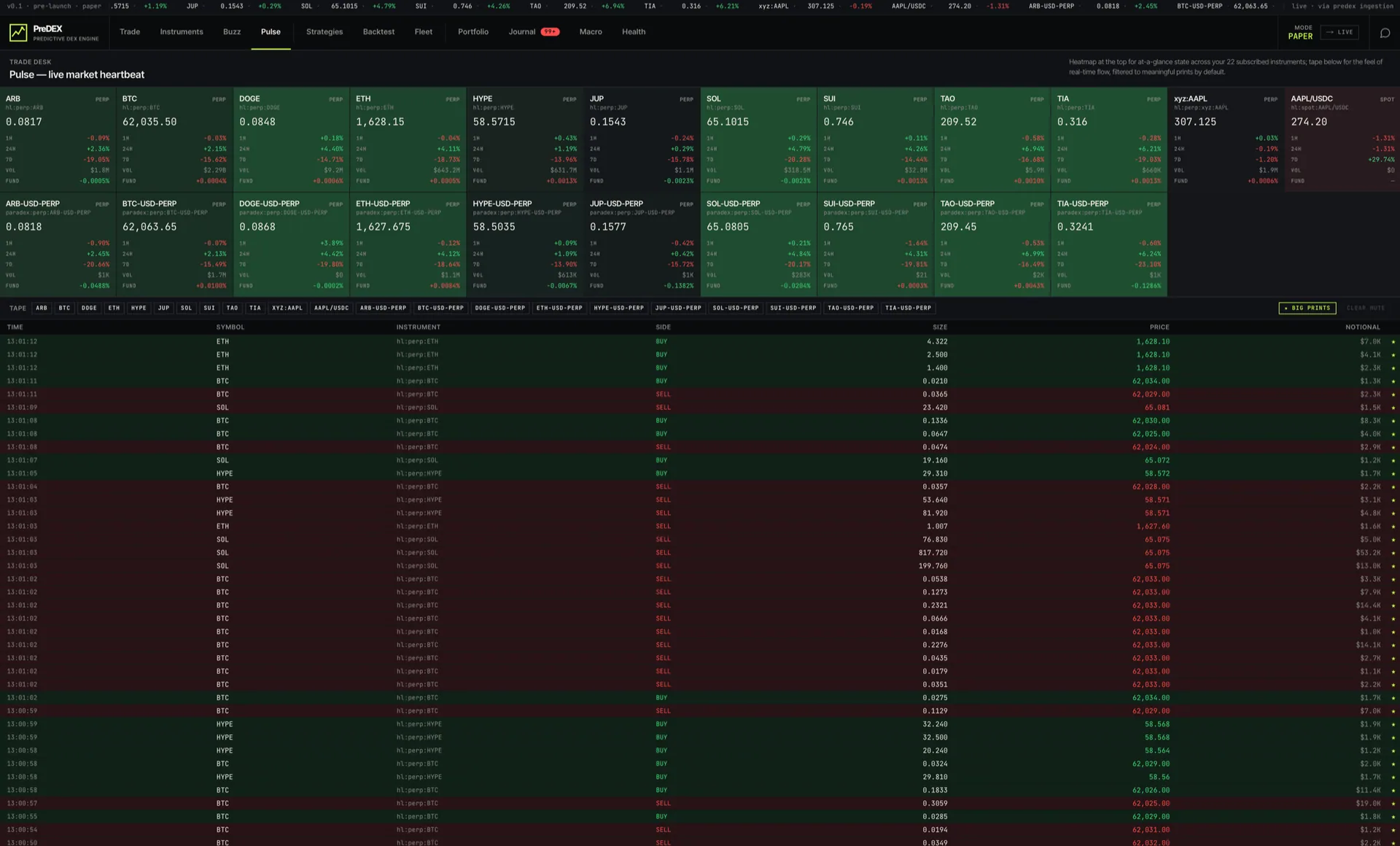Click the PRICE column header
The height and width of the screenshot is (846, 1400).
coord(1159,327)
